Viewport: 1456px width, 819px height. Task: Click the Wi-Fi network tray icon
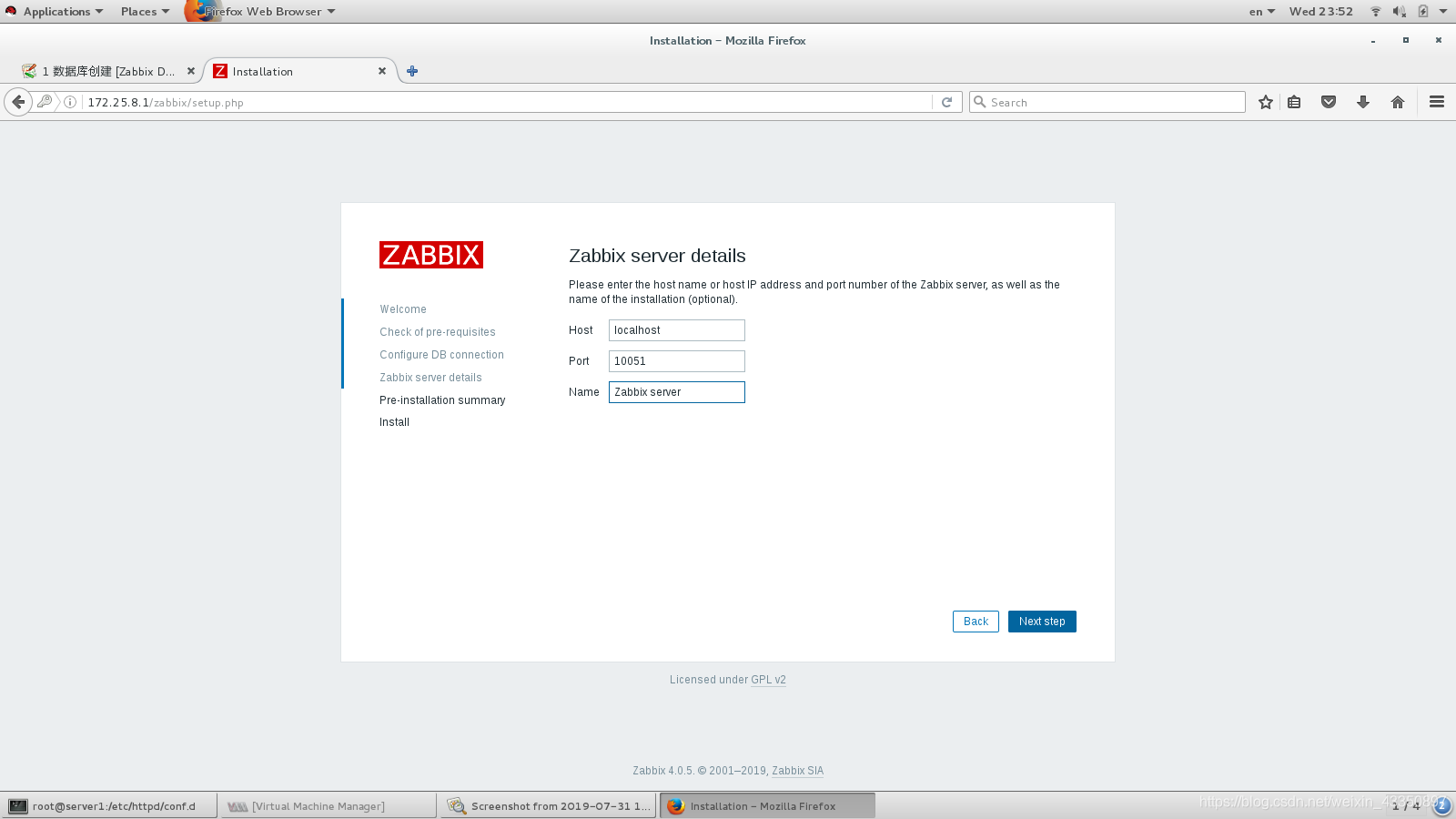1376,12
